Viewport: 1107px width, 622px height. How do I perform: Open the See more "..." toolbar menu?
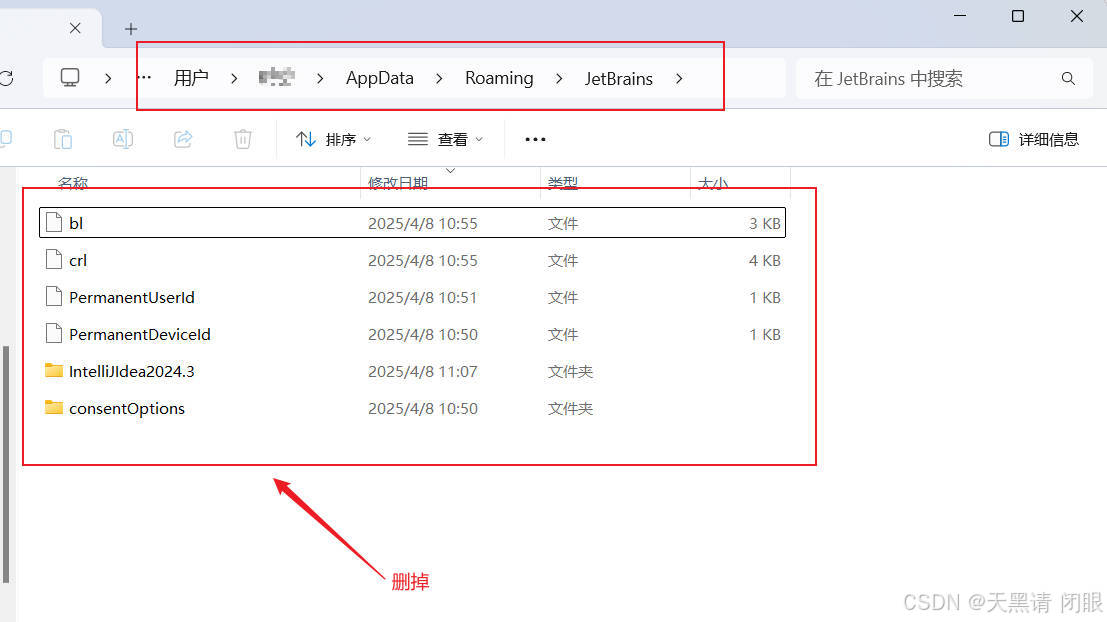pos(535,139)
